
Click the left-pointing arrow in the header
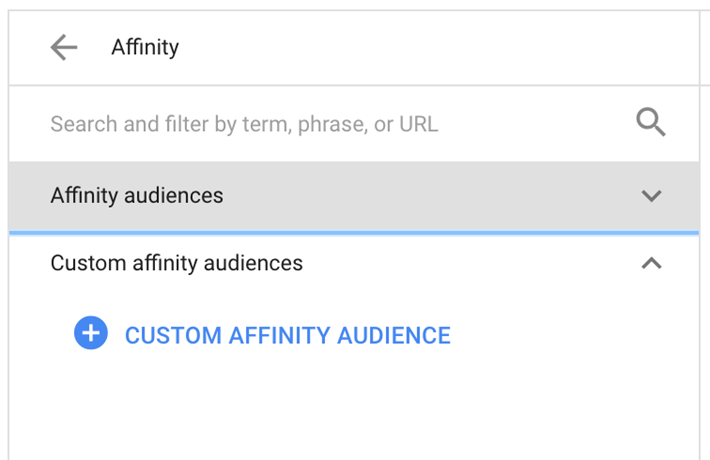(x=64, y=47)
